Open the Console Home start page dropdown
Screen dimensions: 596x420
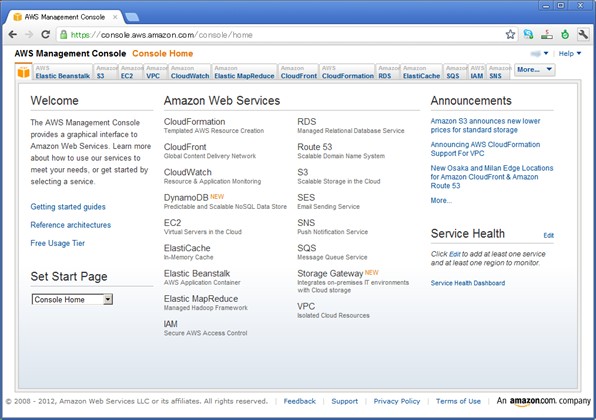(72, 300)
